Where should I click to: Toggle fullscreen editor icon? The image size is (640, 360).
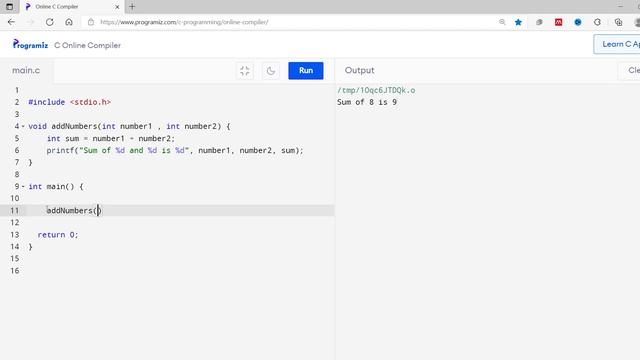(x=245, y=71)
